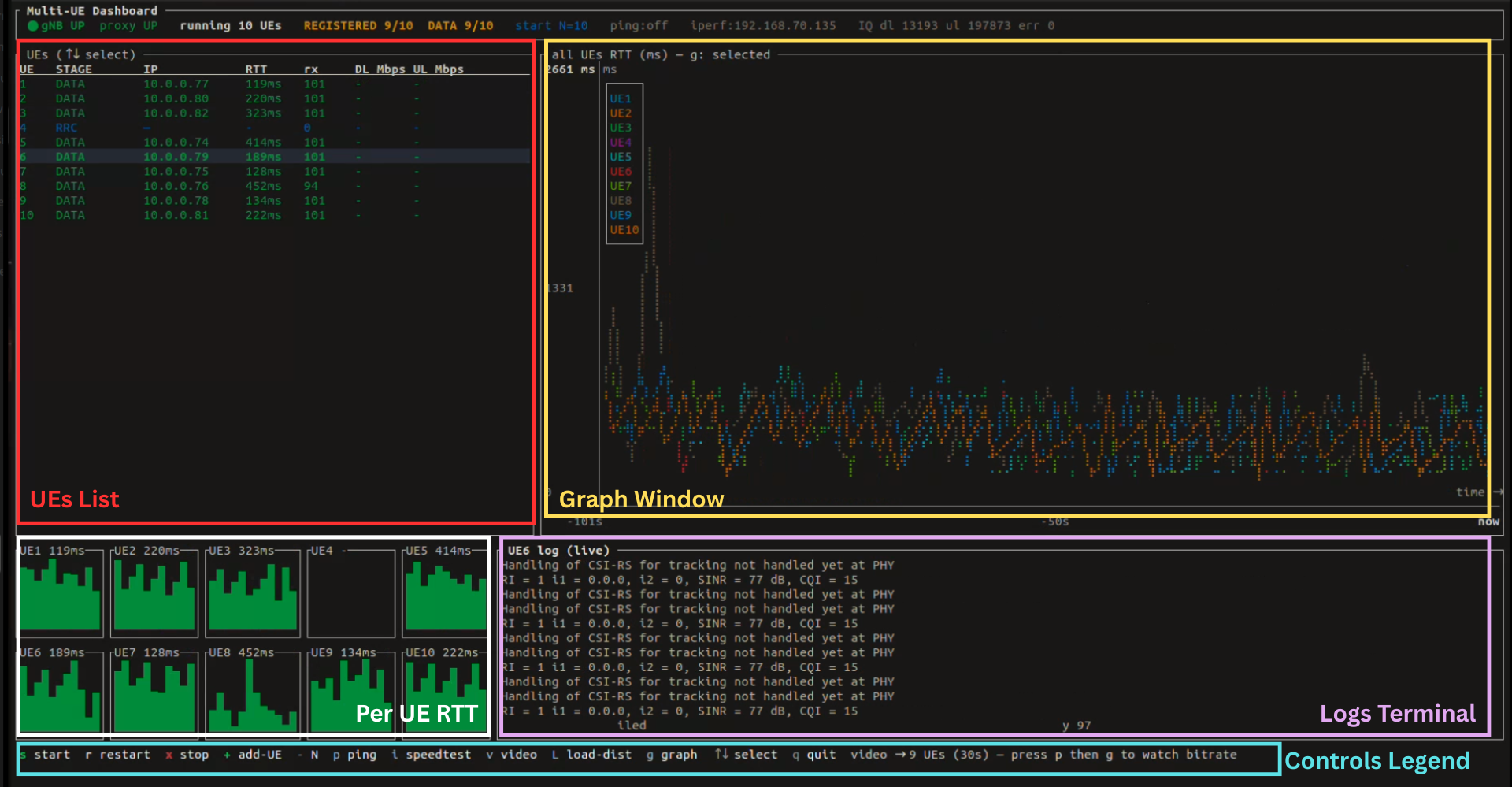
Task: Click the STAGE column header
Action: (73, 69)
